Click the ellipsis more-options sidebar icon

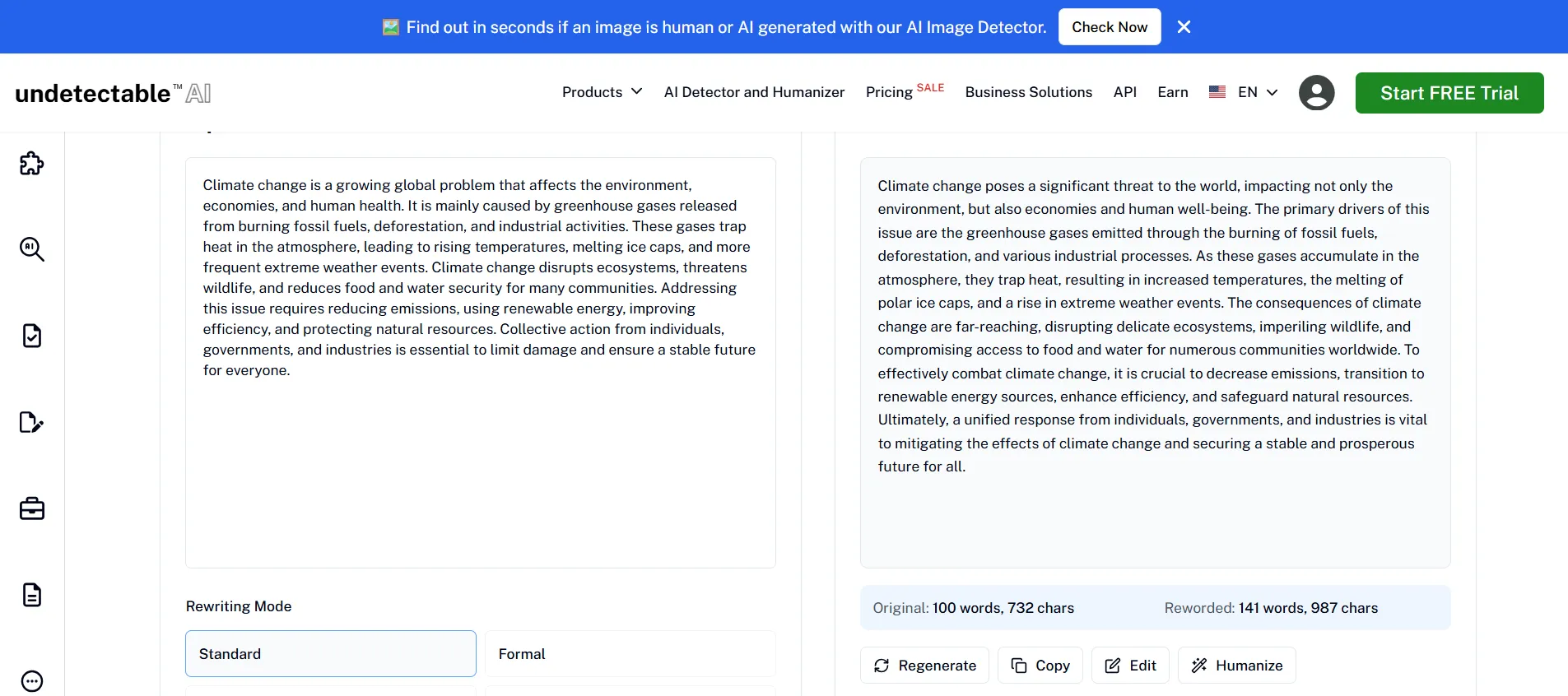pos(31,681)
